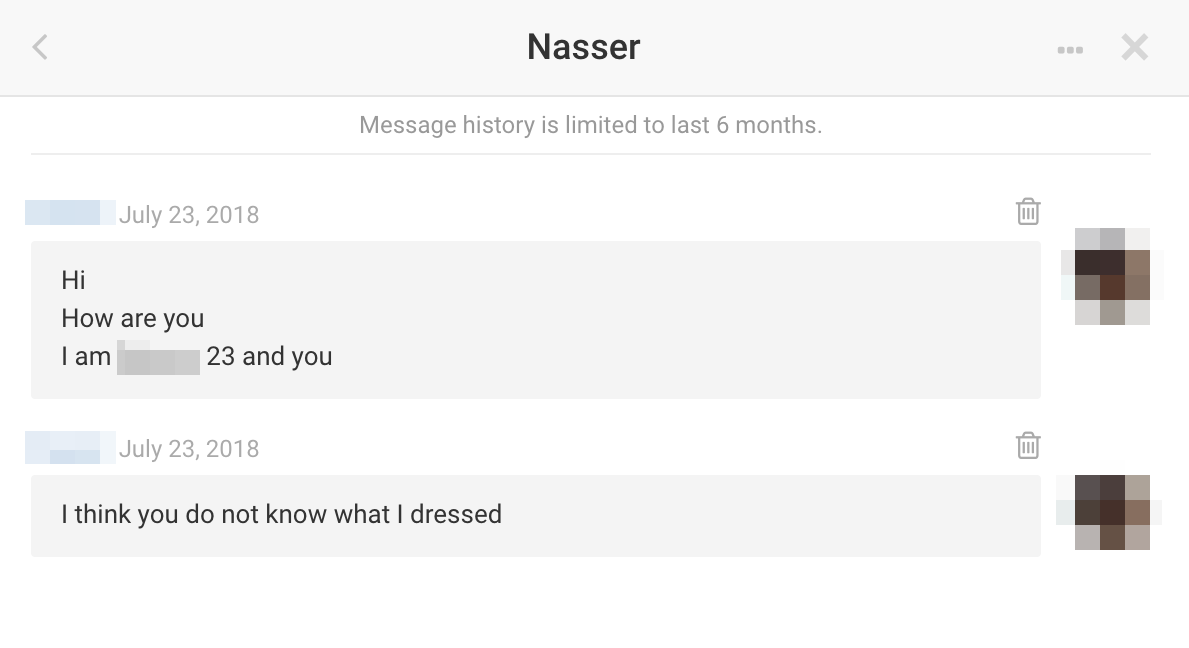The image size is (1189, 648).
Task: Click the blurred word after "I am"
Action: (x=158, y=358)
